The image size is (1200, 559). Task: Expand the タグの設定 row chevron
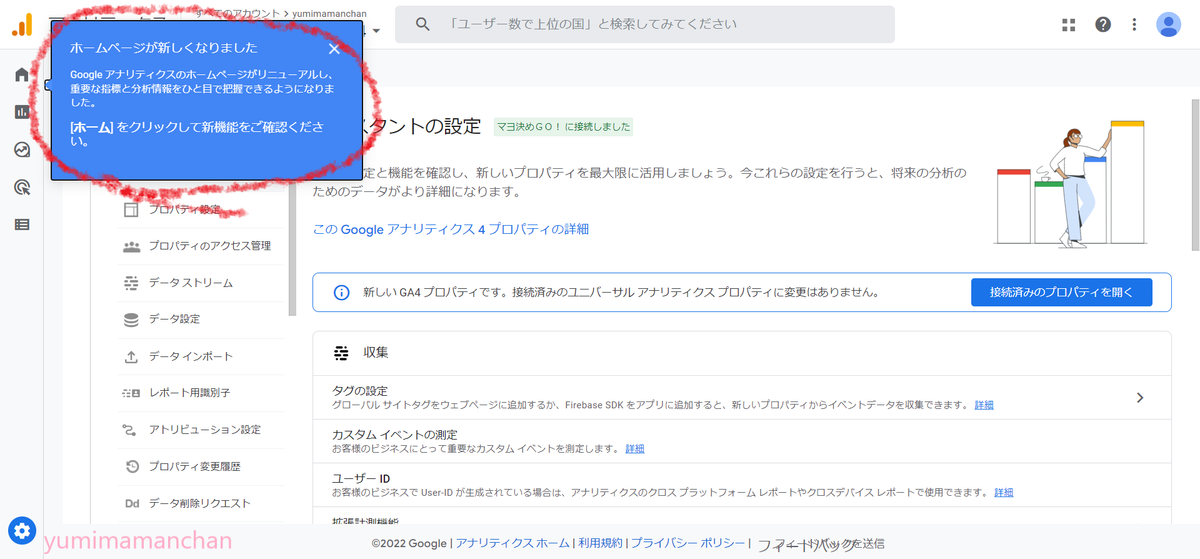(1140, 397)
